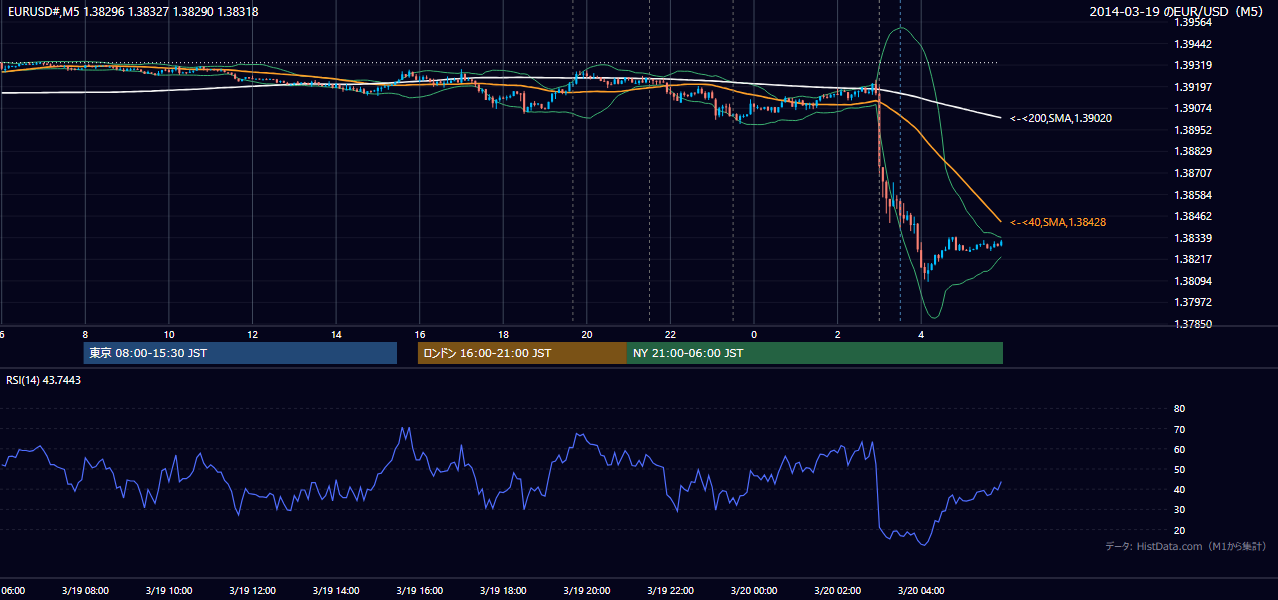Viewport: 1278px width, 600px height.
Task: Click the 3/19 16:00 time label
Action: pyautogui.click(x=419, y=591)
